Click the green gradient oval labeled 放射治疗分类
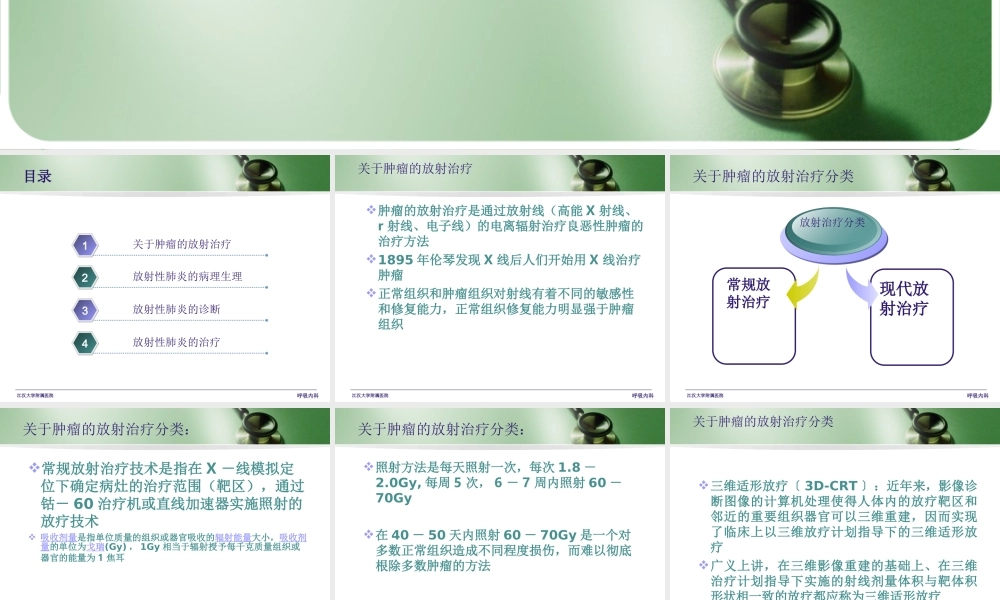The width and height of the screenshot is (1000, 600). 833,230
